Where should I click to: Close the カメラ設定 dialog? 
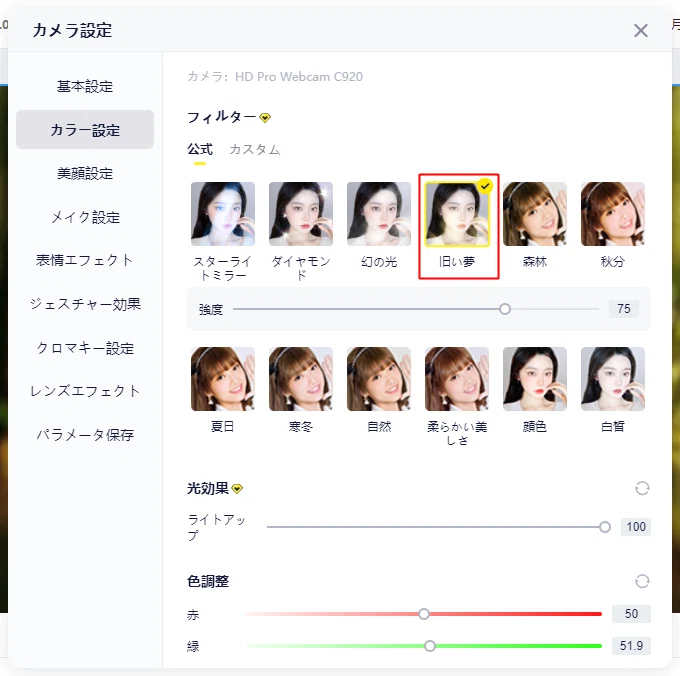tap(641, 31)
